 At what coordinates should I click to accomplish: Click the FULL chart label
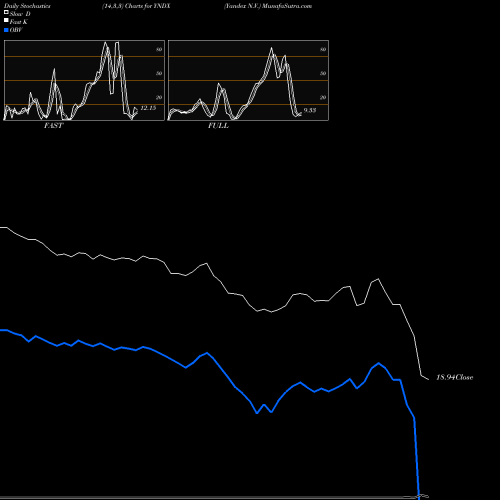pyautogui.click(x=218, y=126)
